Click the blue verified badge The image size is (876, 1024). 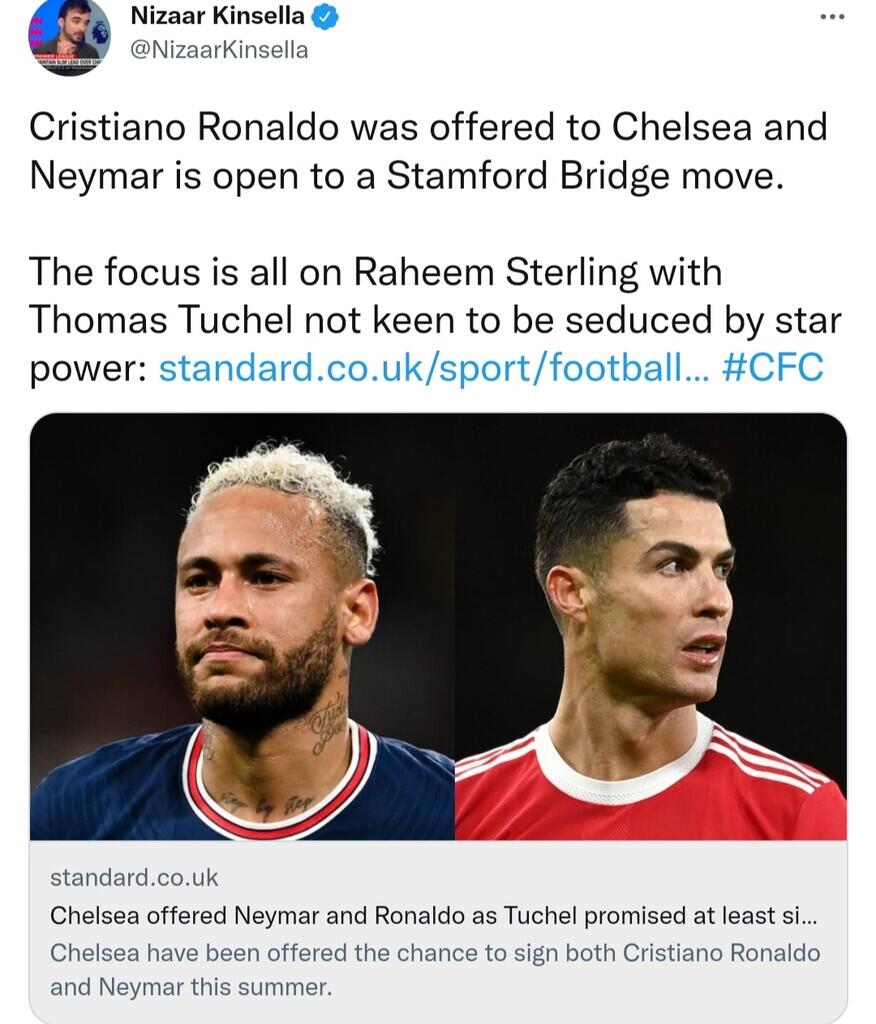(x=327, y=16)
